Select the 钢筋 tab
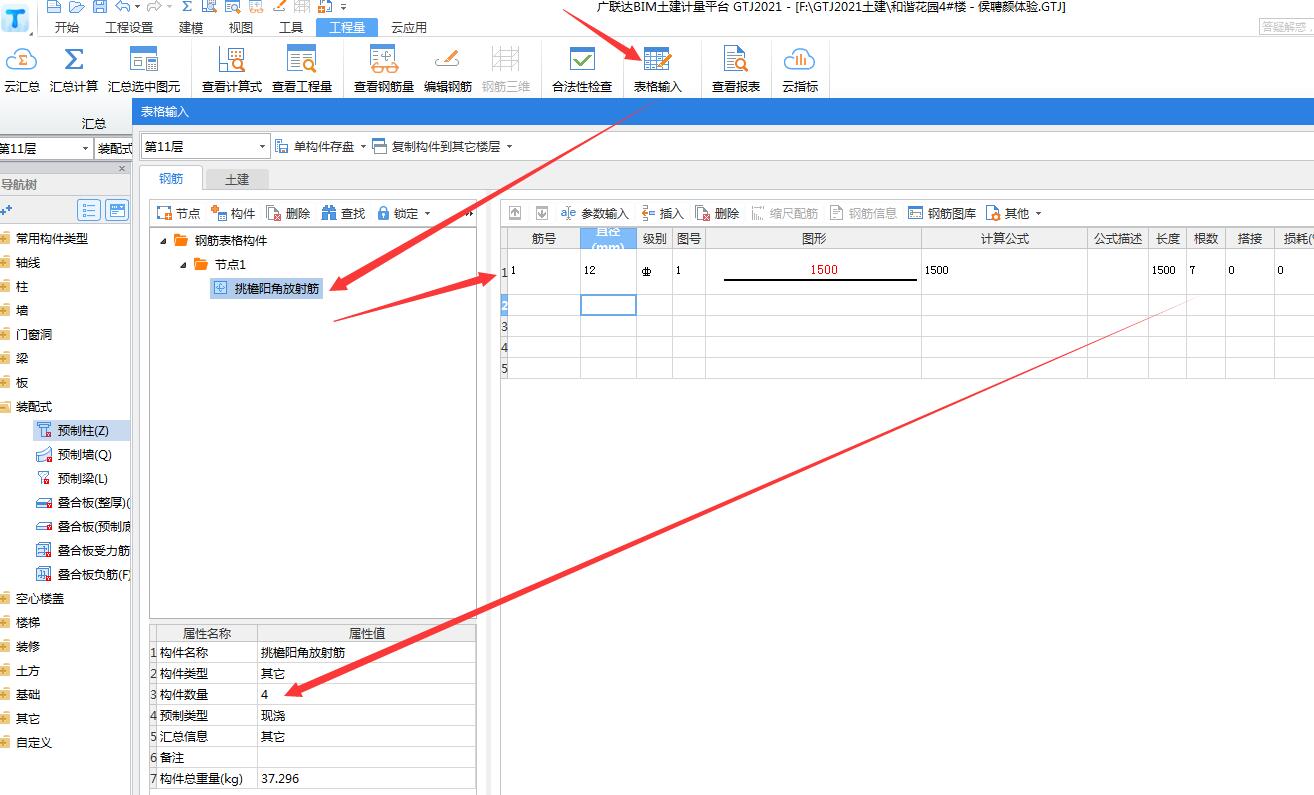The image size is (1314, 795). tap(171, 179)
